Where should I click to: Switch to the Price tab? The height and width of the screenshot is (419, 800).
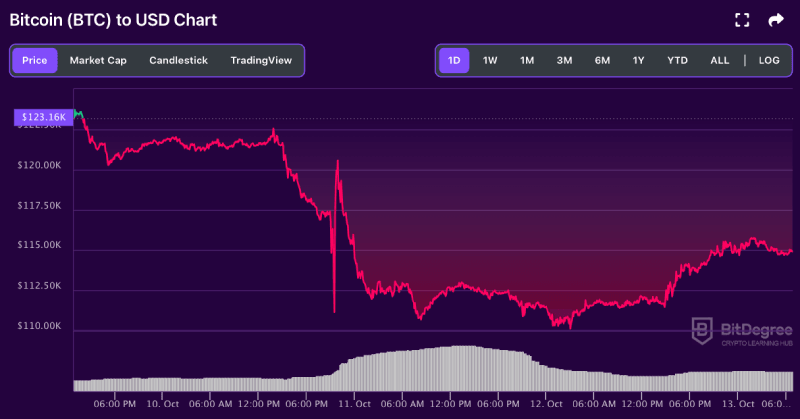(x=35, y=61)
